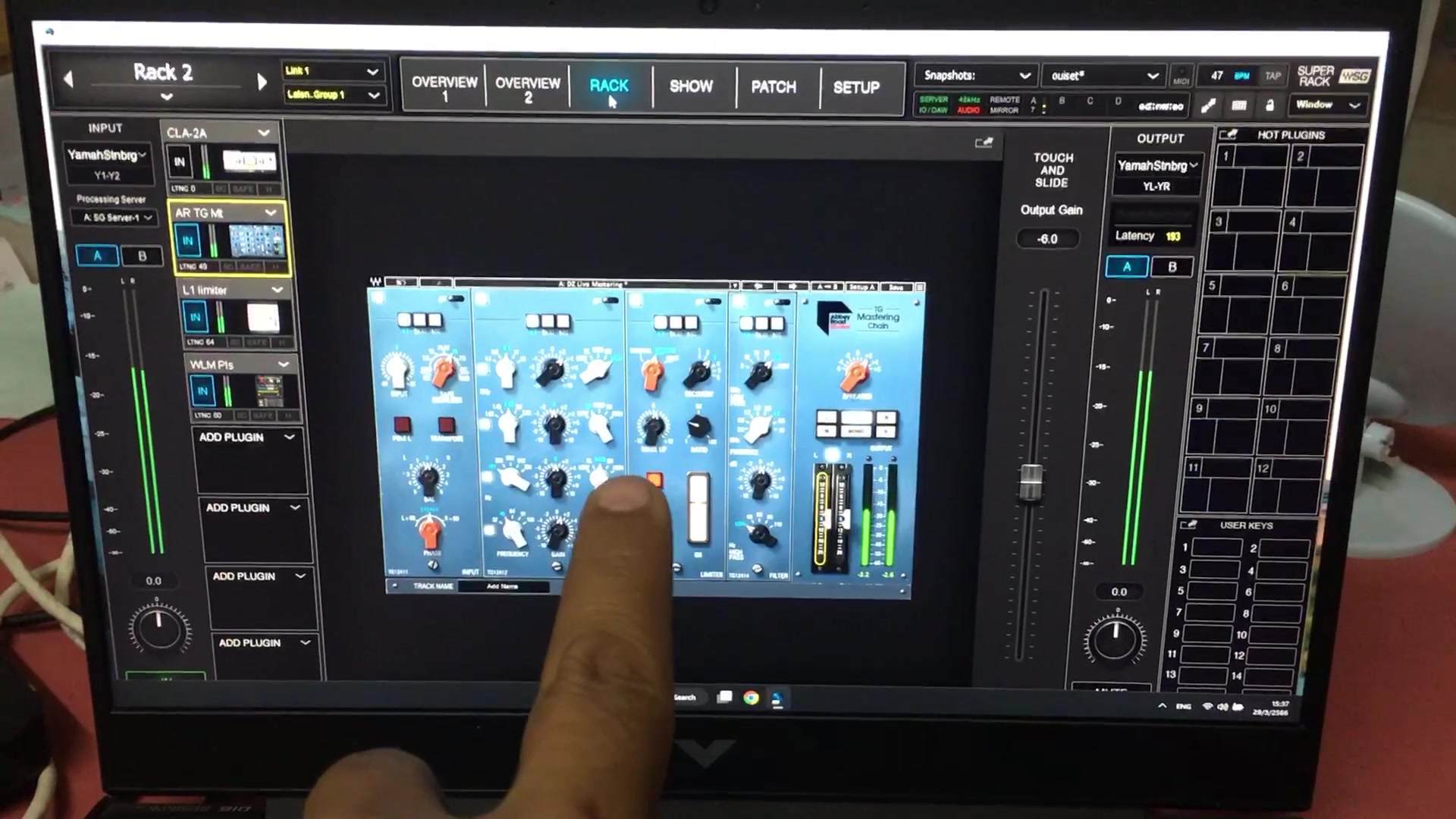
Task: Click the Wi-Fi tray icon
Action: [x=1207, y=706]
